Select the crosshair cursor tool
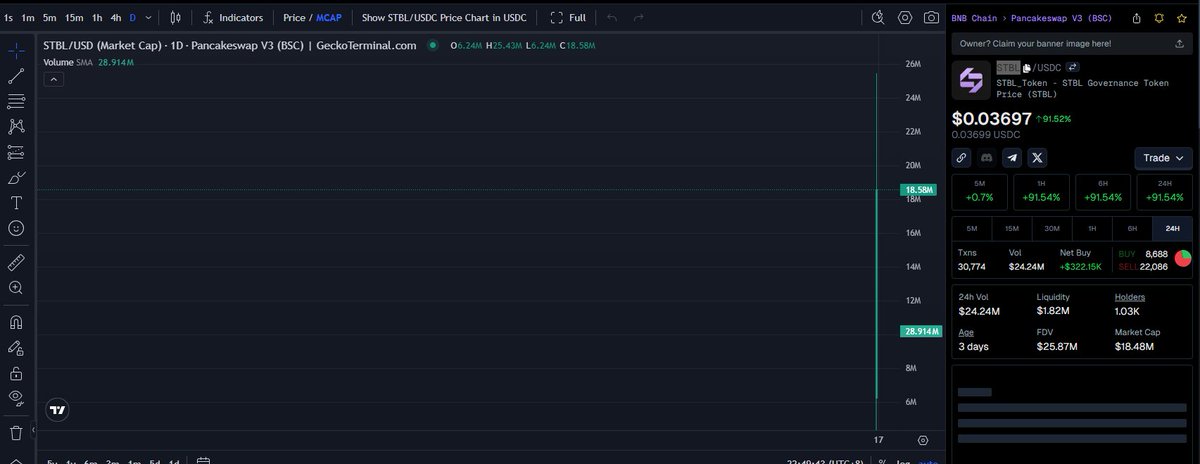This screenshot has height=464, width=1200. pyautogui.click(x=16, y=51)
